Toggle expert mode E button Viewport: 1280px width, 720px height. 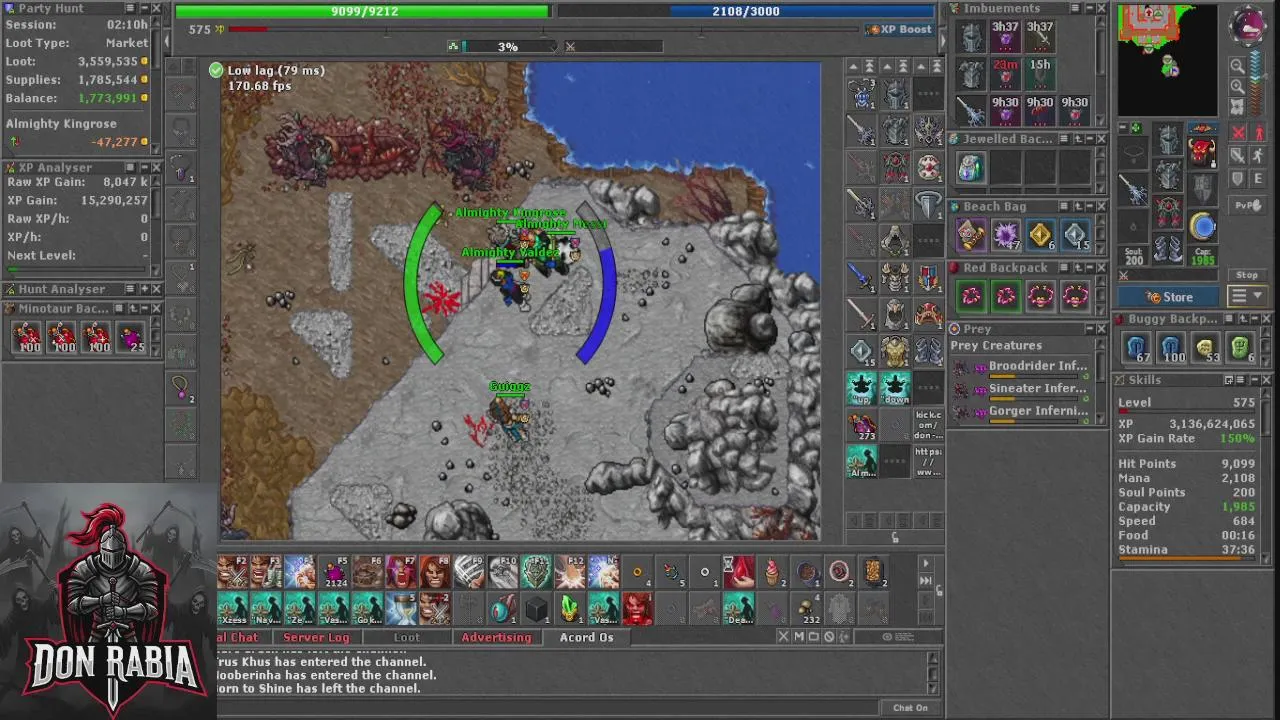(1258, 179)
